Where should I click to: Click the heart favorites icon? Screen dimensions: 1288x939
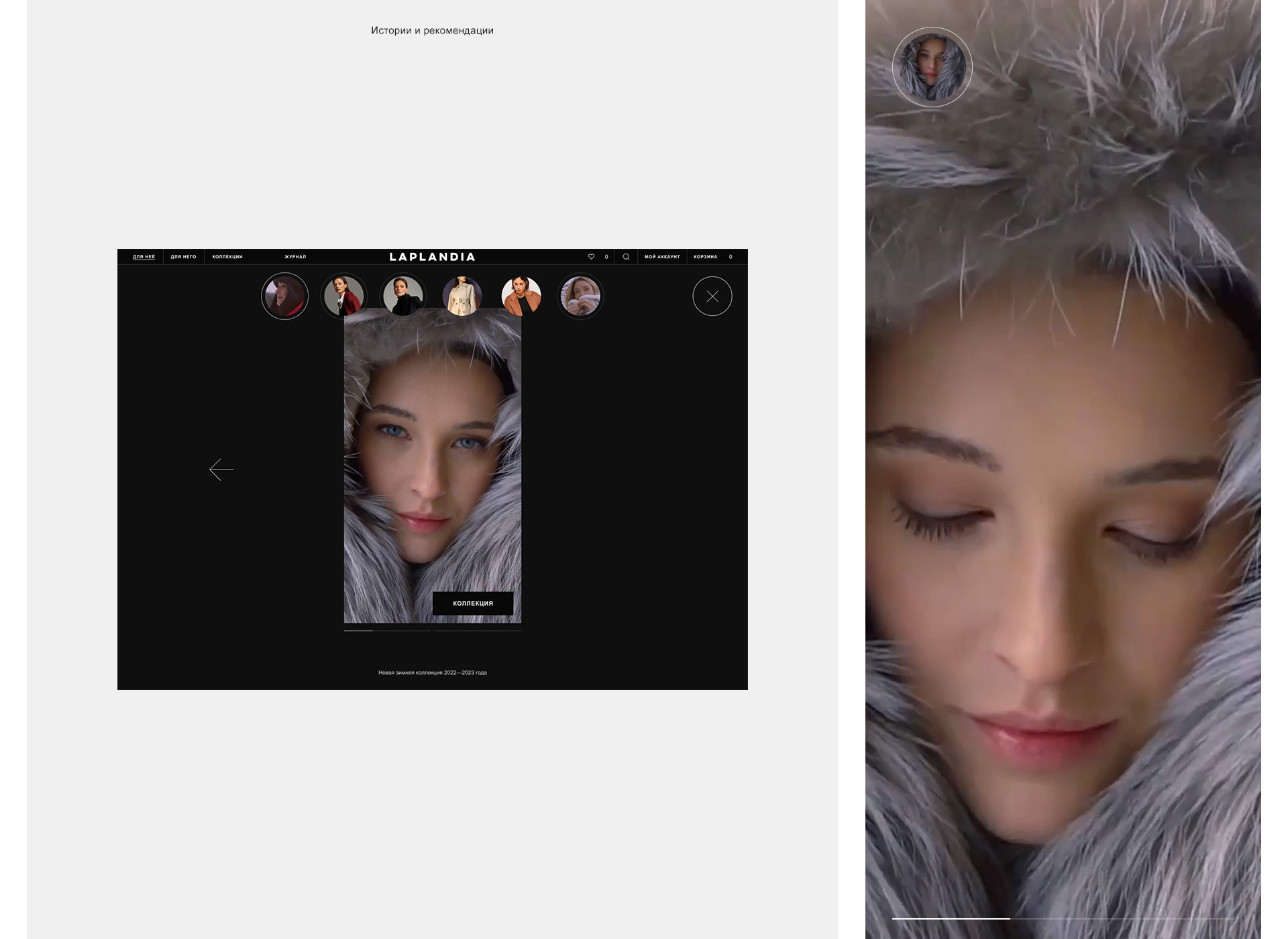(591, 257)
